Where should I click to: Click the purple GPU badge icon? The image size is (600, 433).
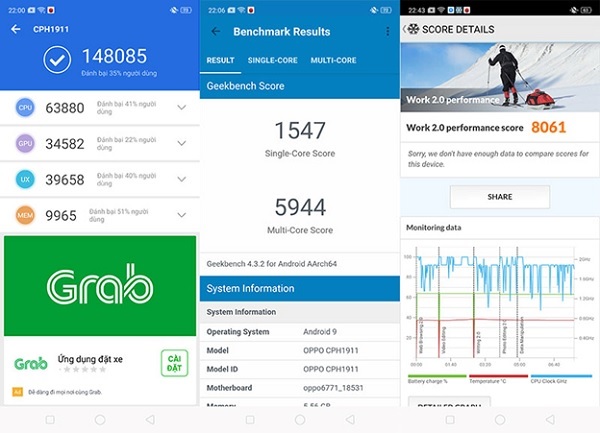click(x=26, y=143)
